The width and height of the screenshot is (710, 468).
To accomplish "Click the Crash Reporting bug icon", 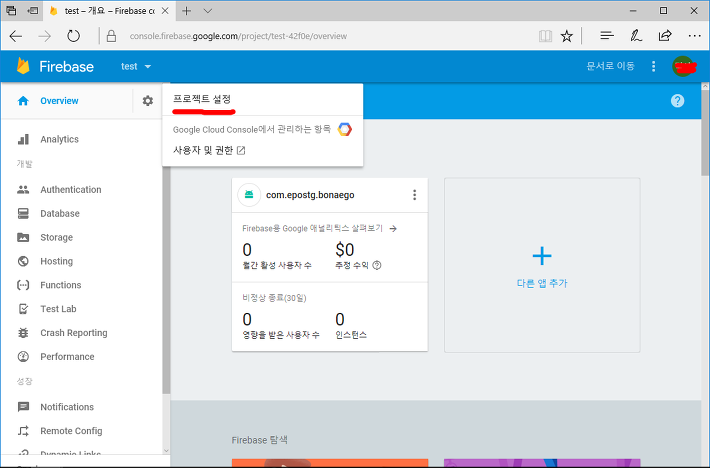I will point(23,333).
